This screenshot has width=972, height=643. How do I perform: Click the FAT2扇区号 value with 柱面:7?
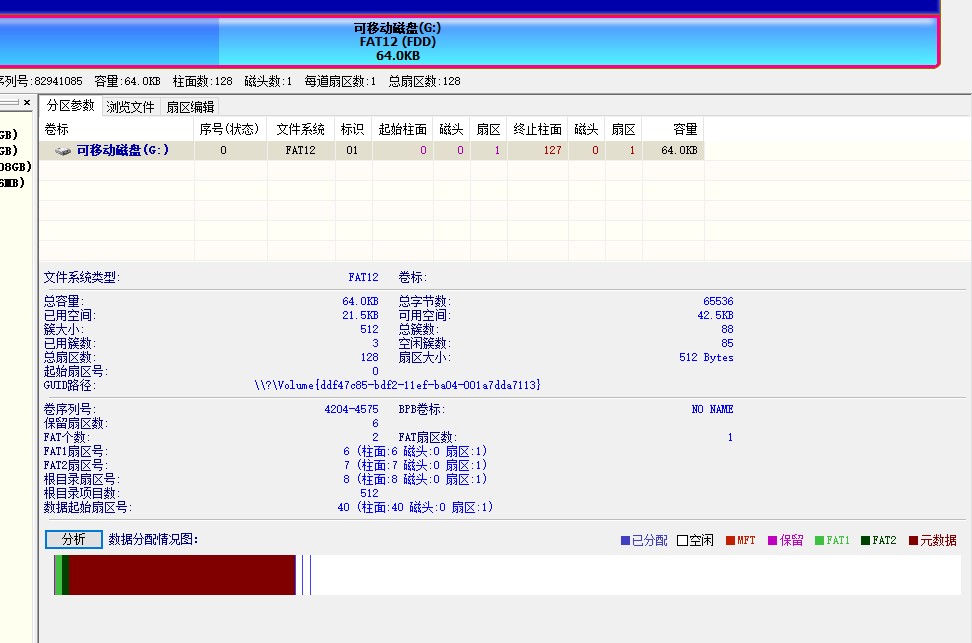tap(415, 465)
